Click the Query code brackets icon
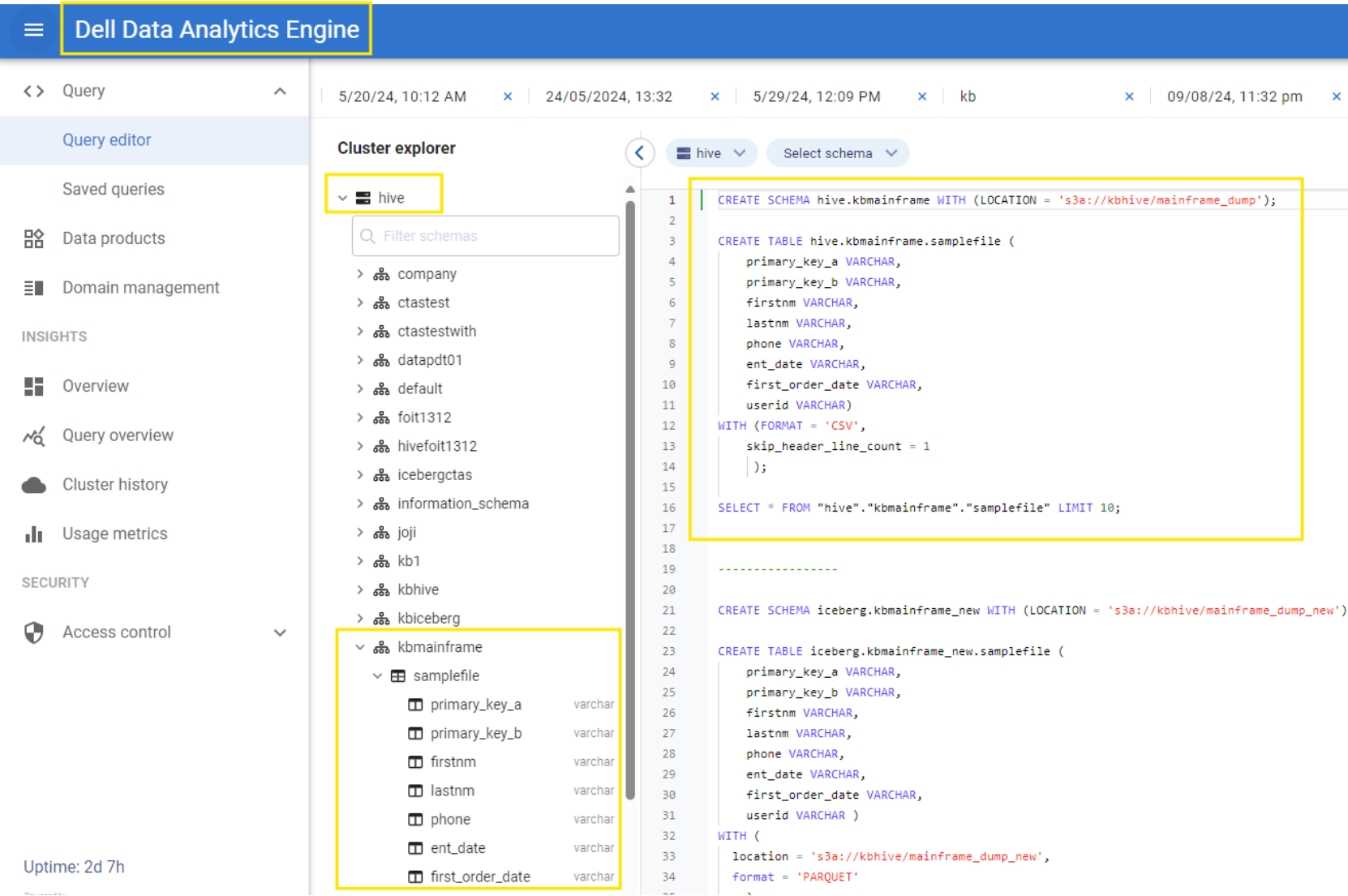 [x=33, y=91]
